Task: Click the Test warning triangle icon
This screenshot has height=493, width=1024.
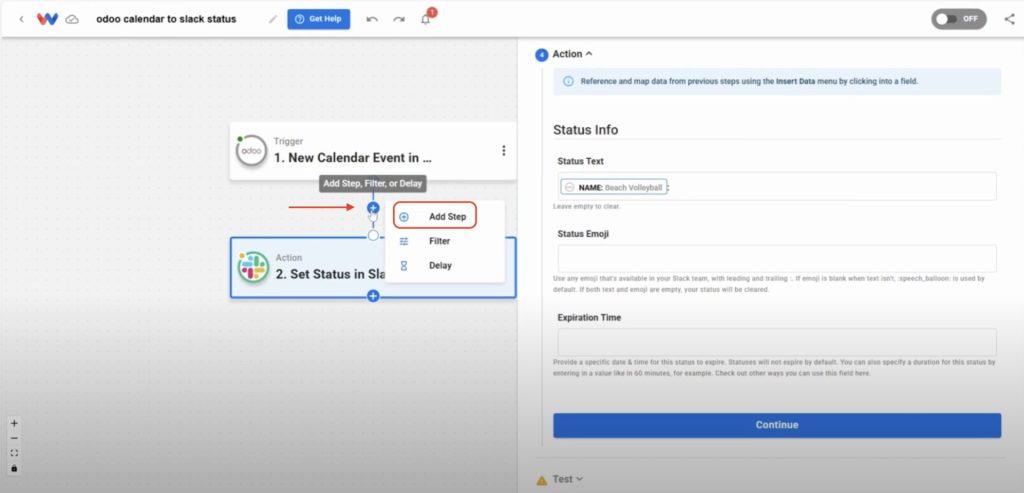Action: [x=541, y=481]
